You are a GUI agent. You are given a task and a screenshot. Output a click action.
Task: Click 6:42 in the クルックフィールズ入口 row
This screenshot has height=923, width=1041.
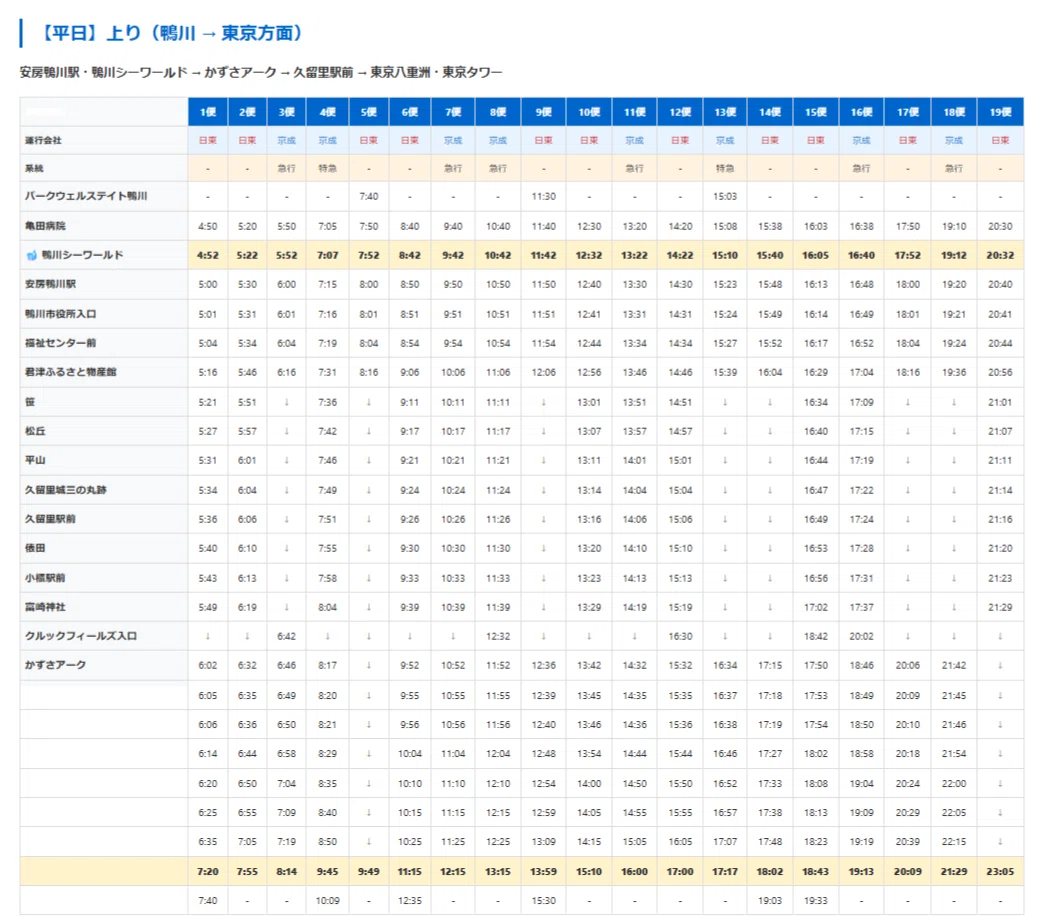pyautogui.click(x=287, y=636)
